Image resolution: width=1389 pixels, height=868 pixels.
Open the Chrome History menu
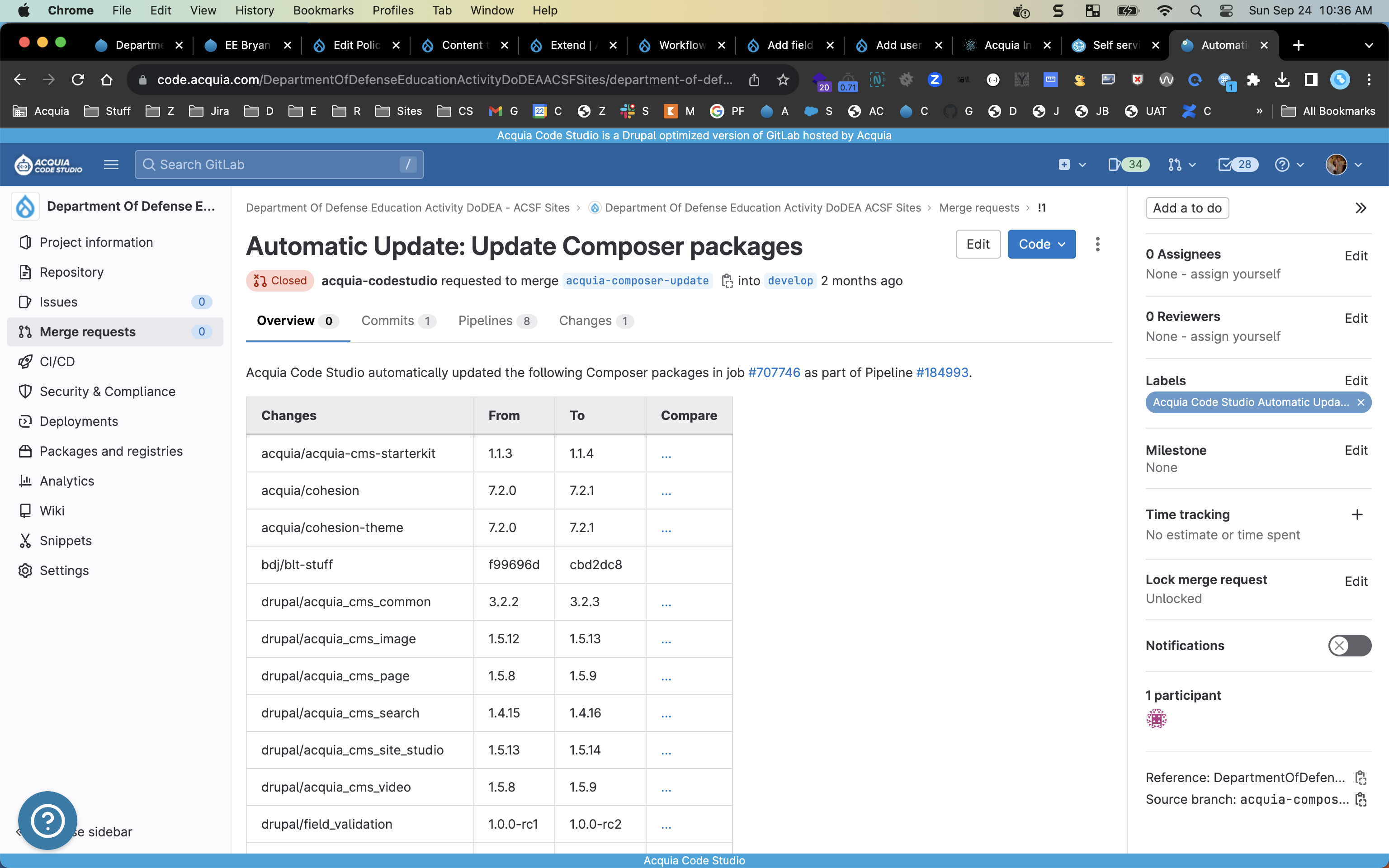pyautogui.click(x=254, y=10)
